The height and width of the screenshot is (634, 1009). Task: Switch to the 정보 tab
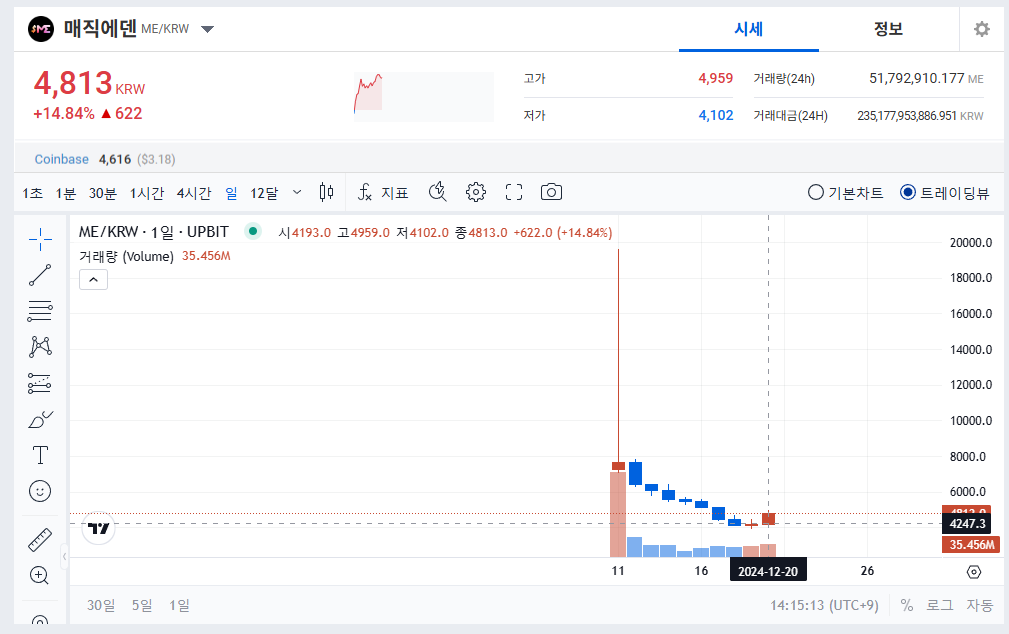pyautogui.click(x=888, y=29)
